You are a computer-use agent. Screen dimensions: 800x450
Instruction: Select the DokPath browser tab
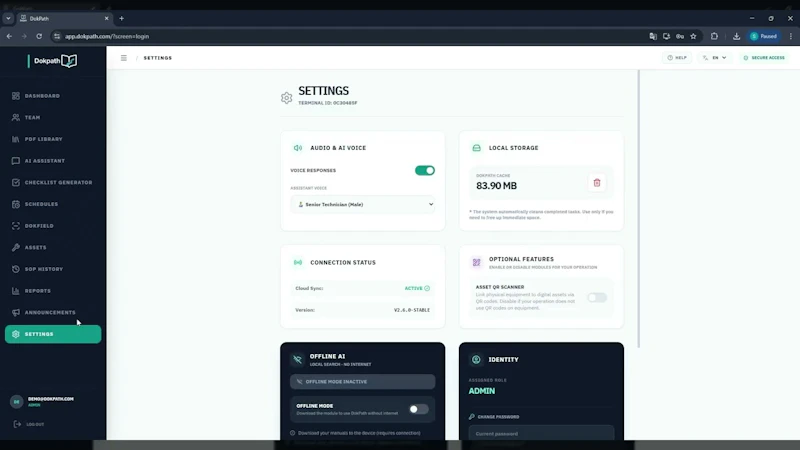click(x=64, y=18)
